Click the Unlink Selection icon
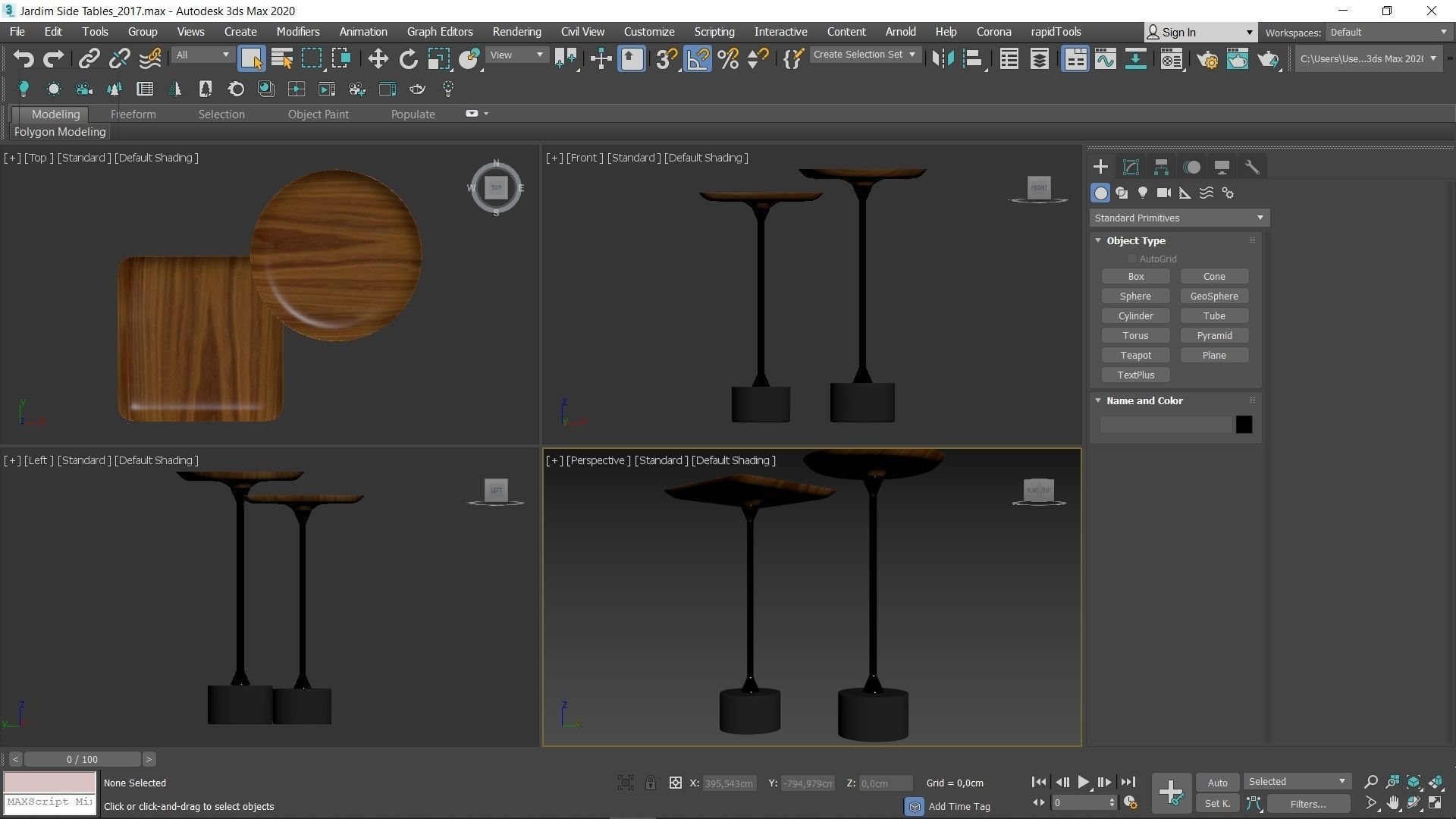Viewport: 1456px width, 819px height. [x=119, y=58]
